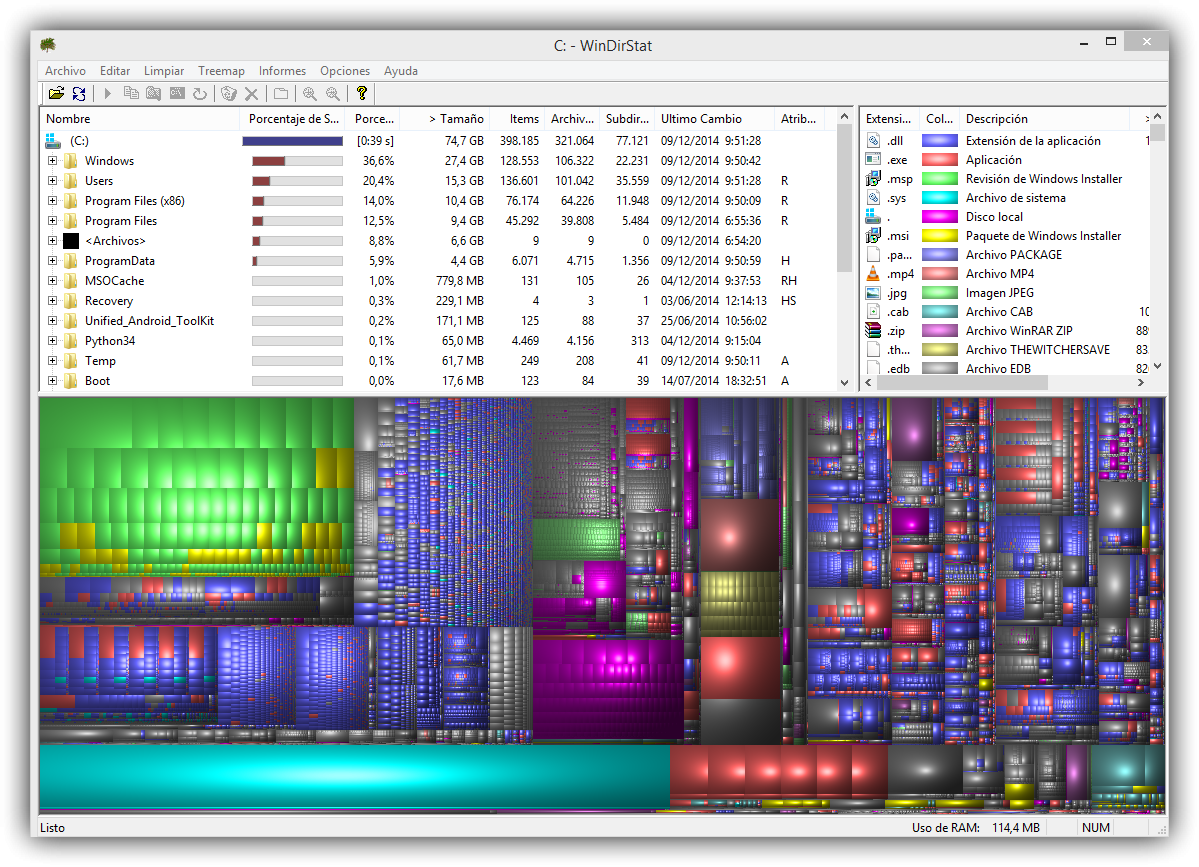This screenshot has height=867, width=1199.
Task: Click the delete X toolbar icon
Action: 251,93
